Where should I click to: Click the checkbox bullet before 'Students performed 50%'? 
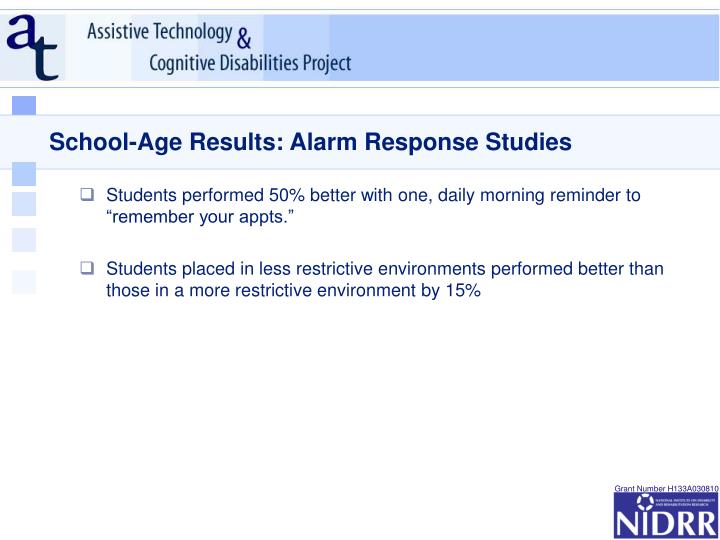pyautogui.click(x=87, y=194)
